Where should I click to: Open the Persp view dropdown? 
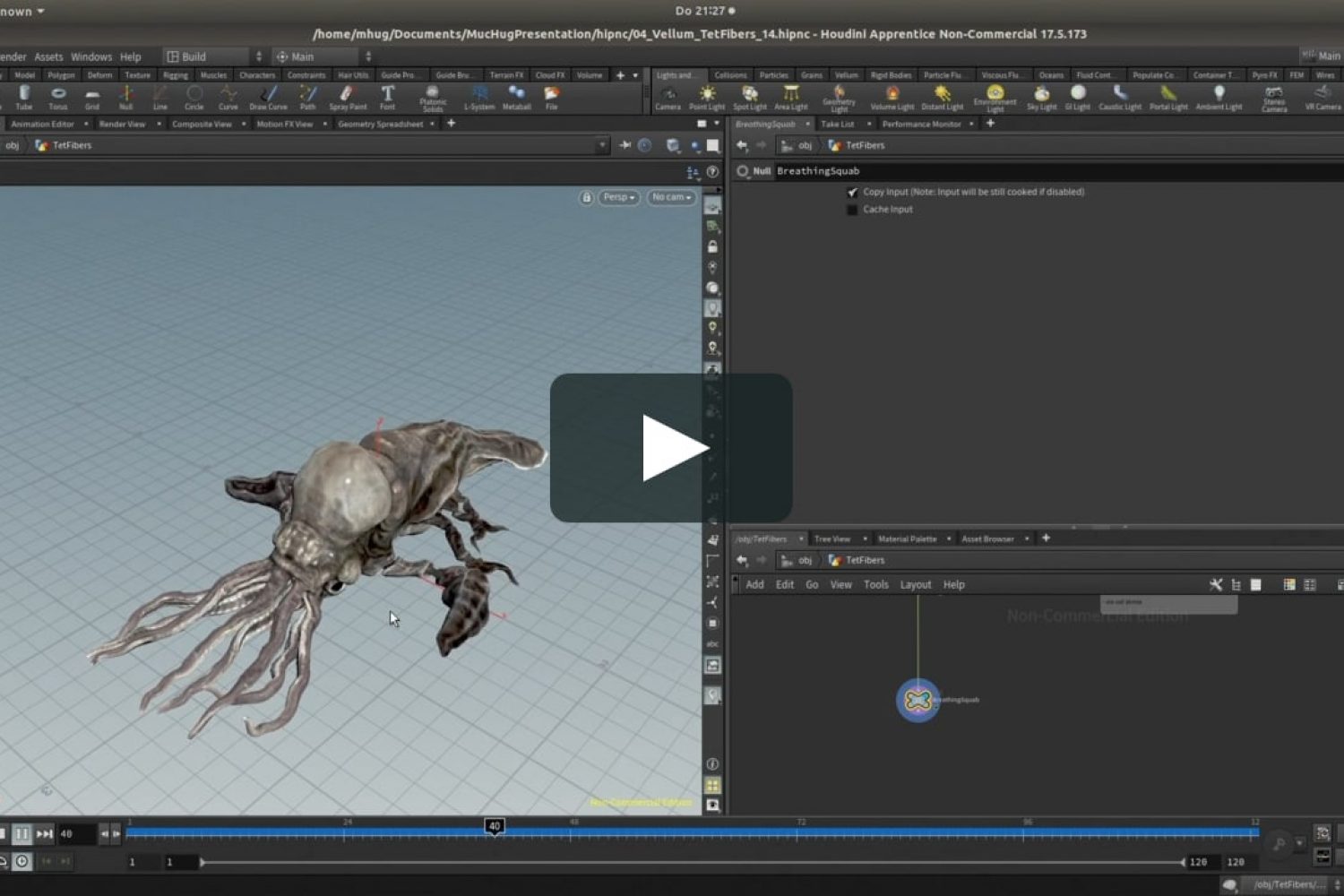coord(618,197)
